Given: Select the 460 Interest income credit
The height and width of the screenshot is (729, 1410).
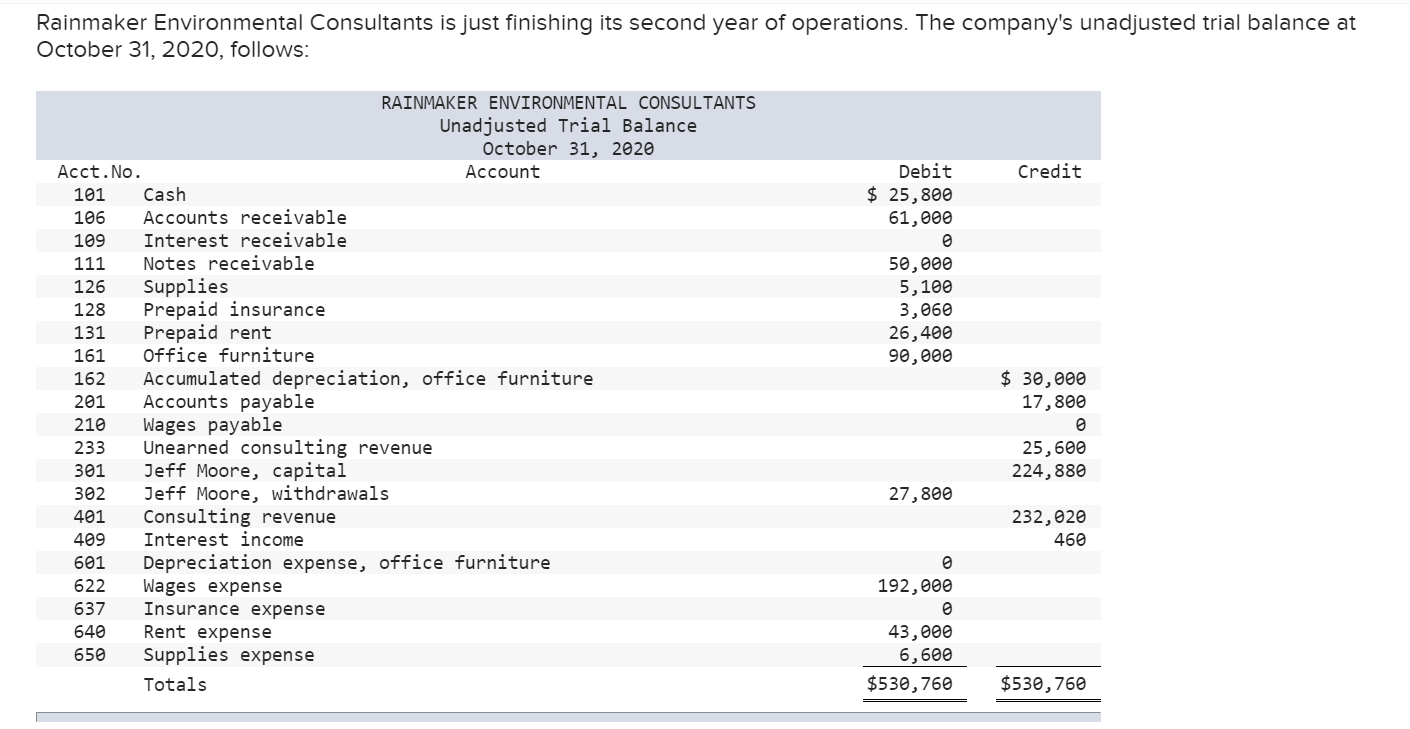Looking at the screenshot, I should [x=1070, y=539].
